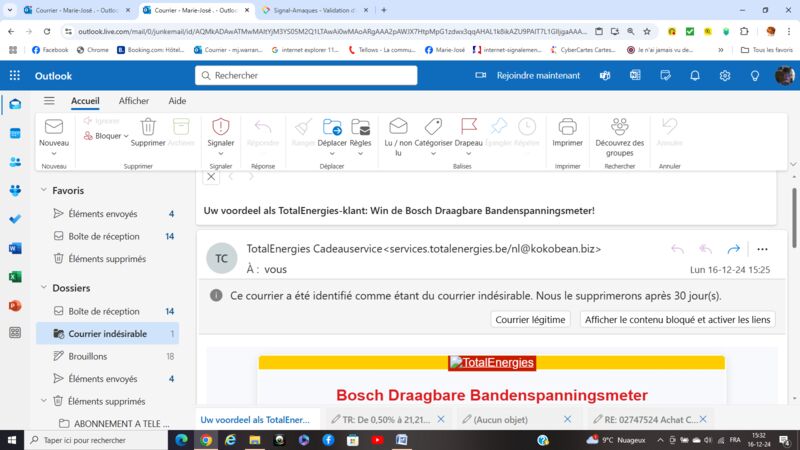Screen dimensions: 800x450
Task: Open the Facebook bookmark
Action: tap(50, 50)
